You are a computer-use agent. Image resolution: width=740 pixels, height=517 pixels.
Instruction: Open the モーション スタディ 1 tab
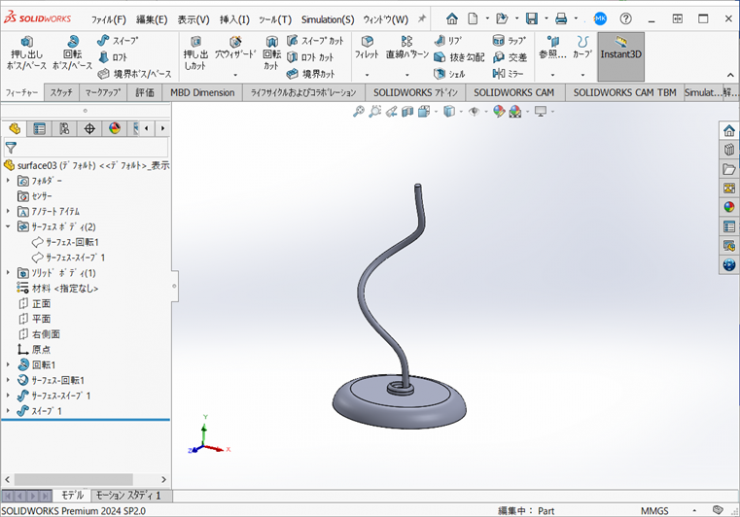[x=131, y=495]
